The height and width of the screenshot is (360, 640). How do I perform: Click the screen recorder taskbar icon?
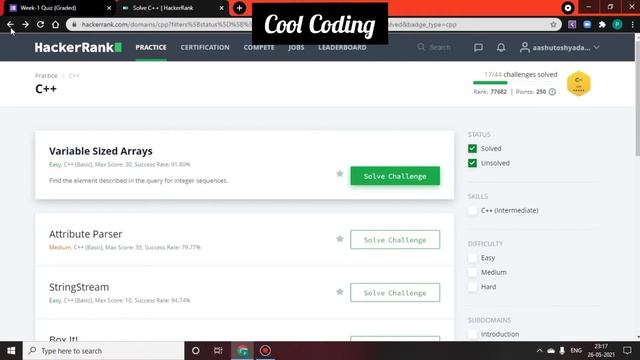(265, 351)
